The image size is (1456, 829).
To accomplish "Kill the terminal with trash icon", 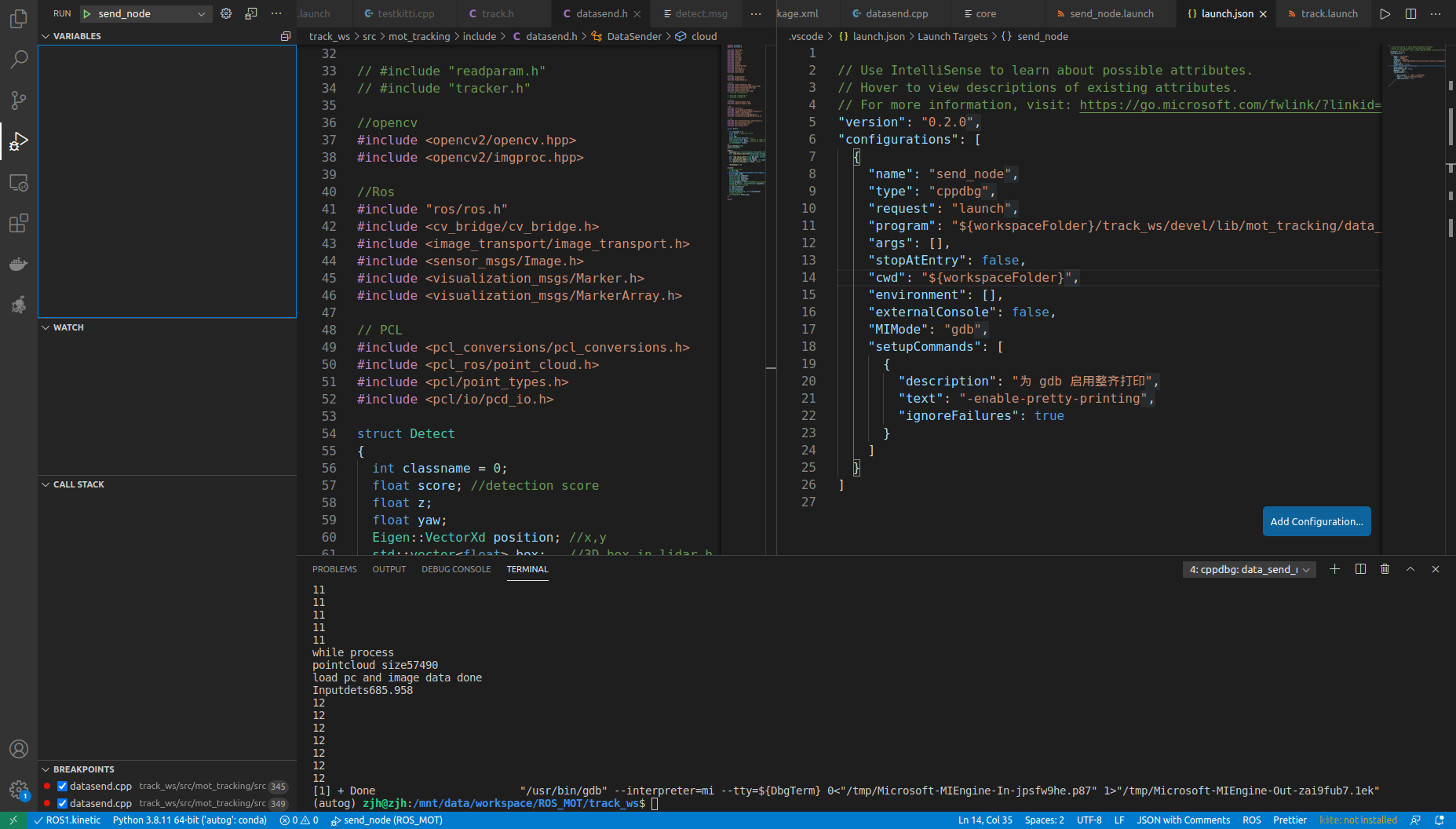I will 1385,569.
